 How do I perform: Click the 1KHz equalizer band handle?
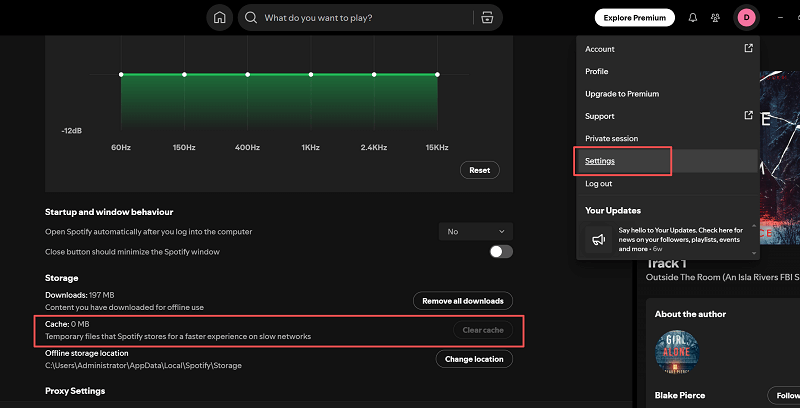point(311,74)
